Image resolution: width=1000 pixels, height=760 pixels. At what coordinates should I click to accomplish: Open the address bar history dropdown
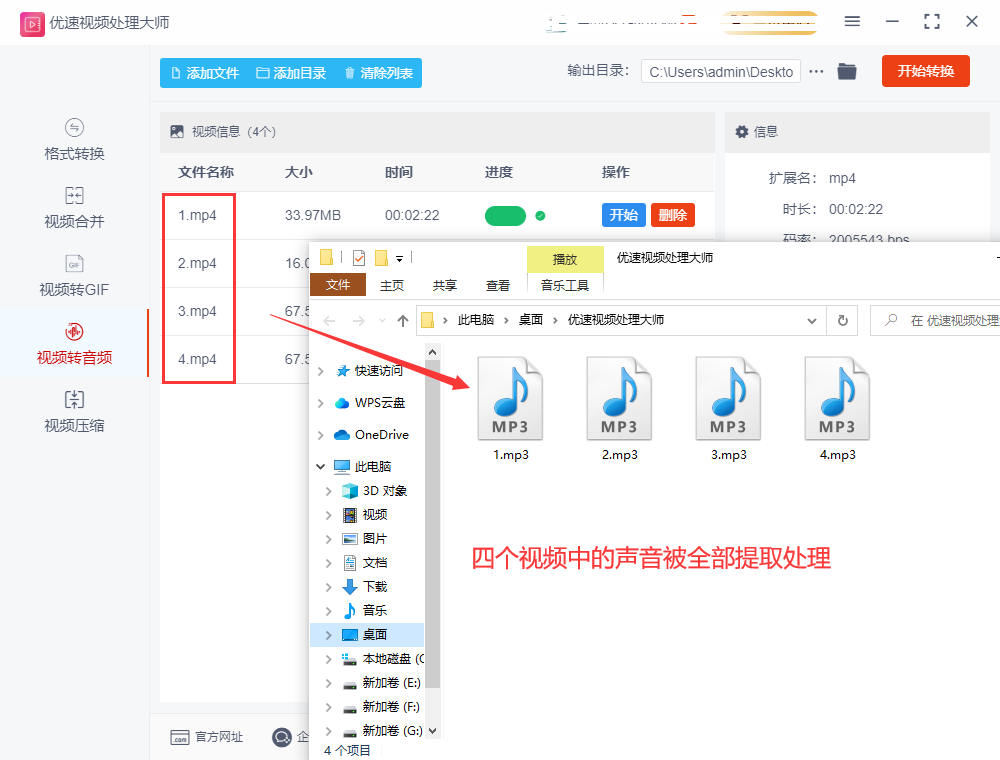pyautogui.click(x=812, y=320)
